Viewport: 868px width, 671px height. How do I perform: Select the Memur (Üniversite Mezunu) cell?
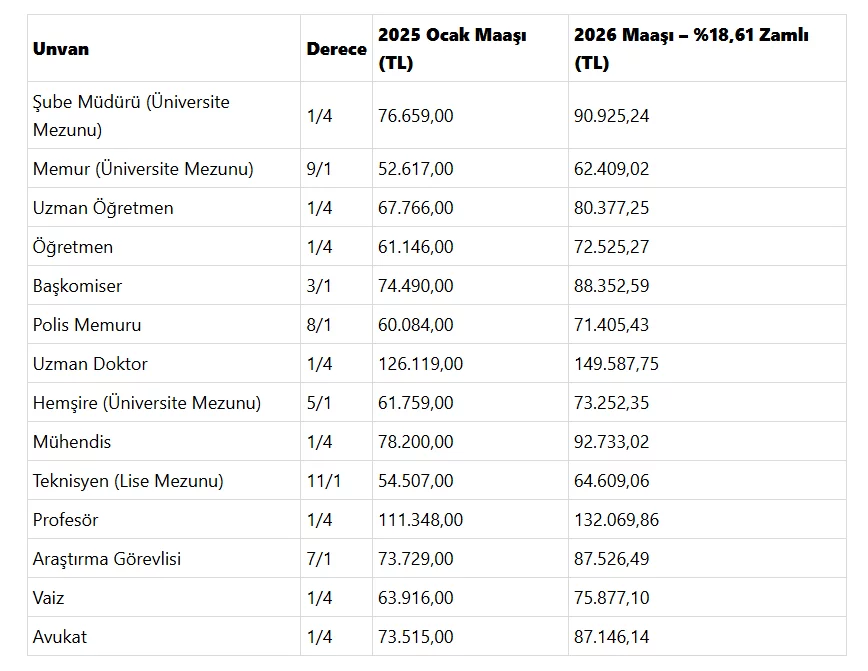pos(143,169)
